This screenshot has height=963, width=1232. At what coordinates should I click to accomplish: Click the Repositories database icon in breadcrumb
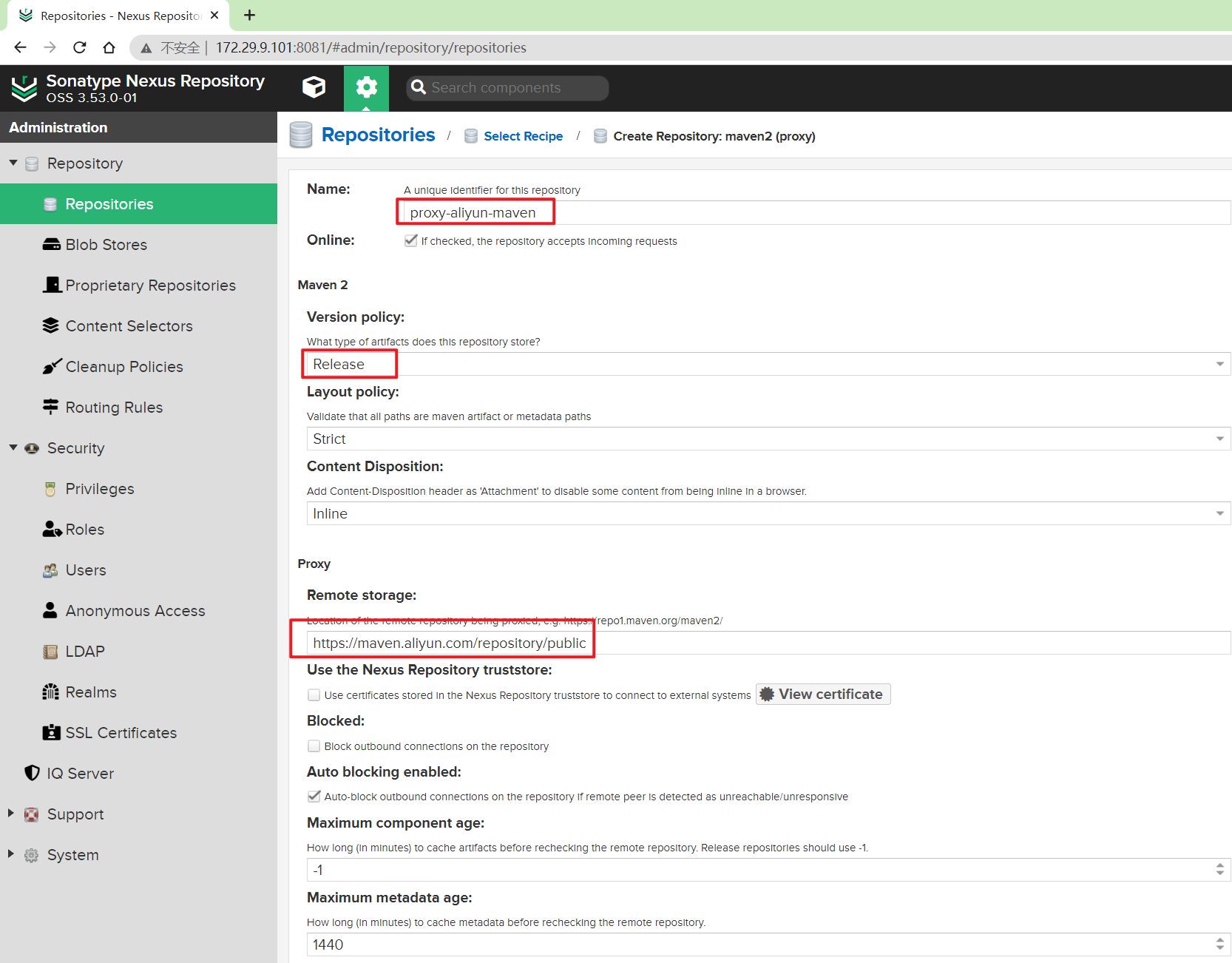coord(301,135)
